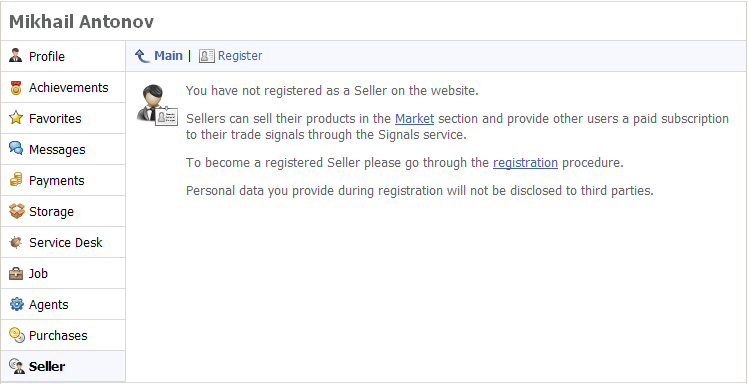Click the Service Desk bug icon
This screenshot has width=749, height=384.
click(16, 242)
